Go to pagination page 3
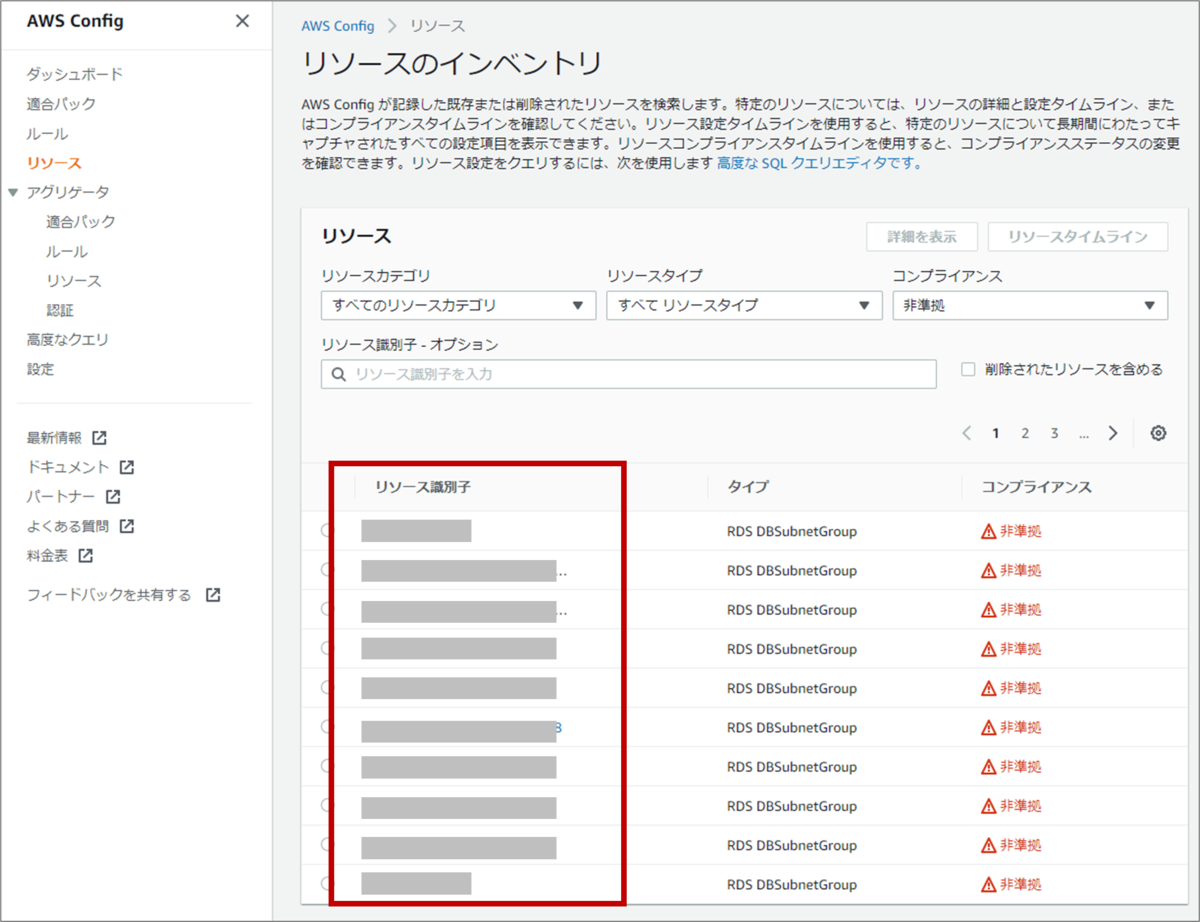The image size is (1200, 922). 1054,434
